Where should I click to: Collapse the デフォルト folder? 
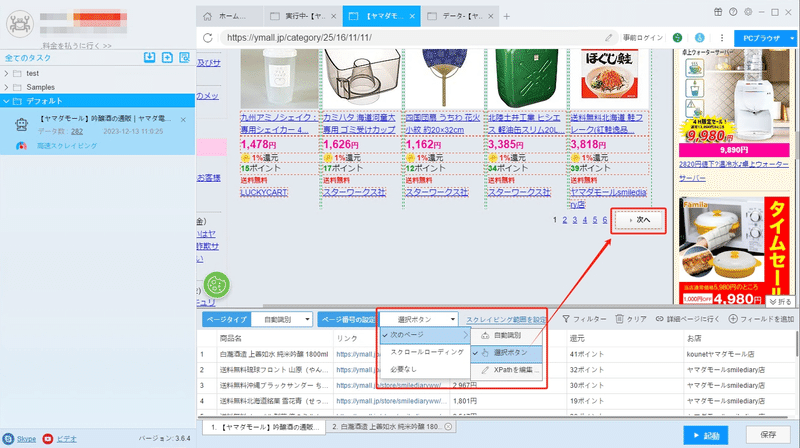click(x=6, y=101)
